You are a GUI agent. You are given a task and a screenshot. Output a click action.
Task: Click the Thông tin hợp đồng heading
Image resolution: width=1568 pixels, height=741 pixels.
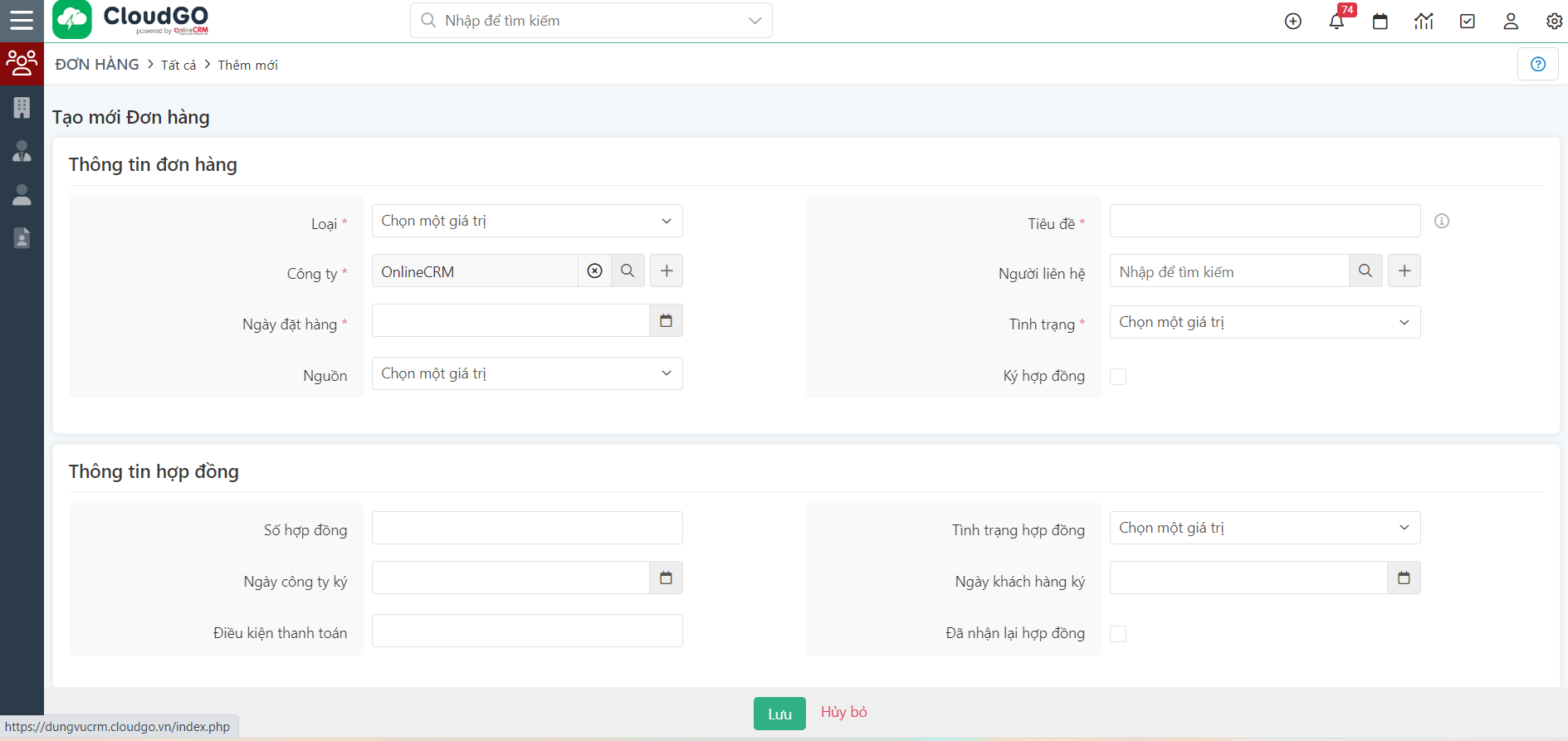pos(154,471)
